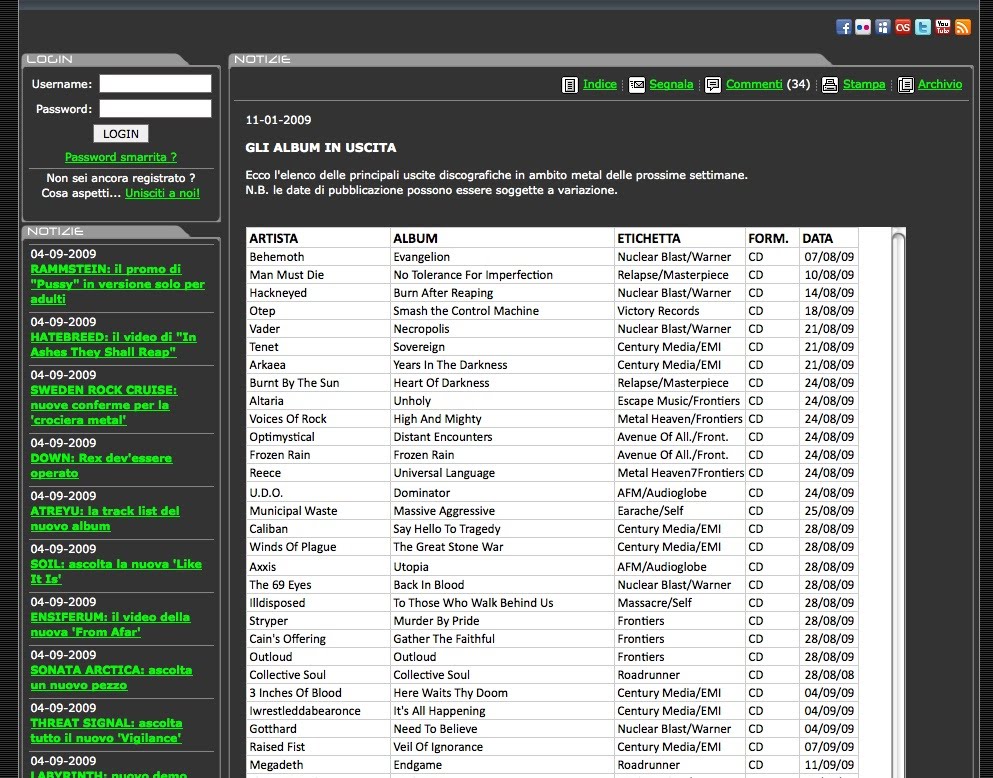Click the document icon beside Indice
993x778 pixels.
(570, 85)
